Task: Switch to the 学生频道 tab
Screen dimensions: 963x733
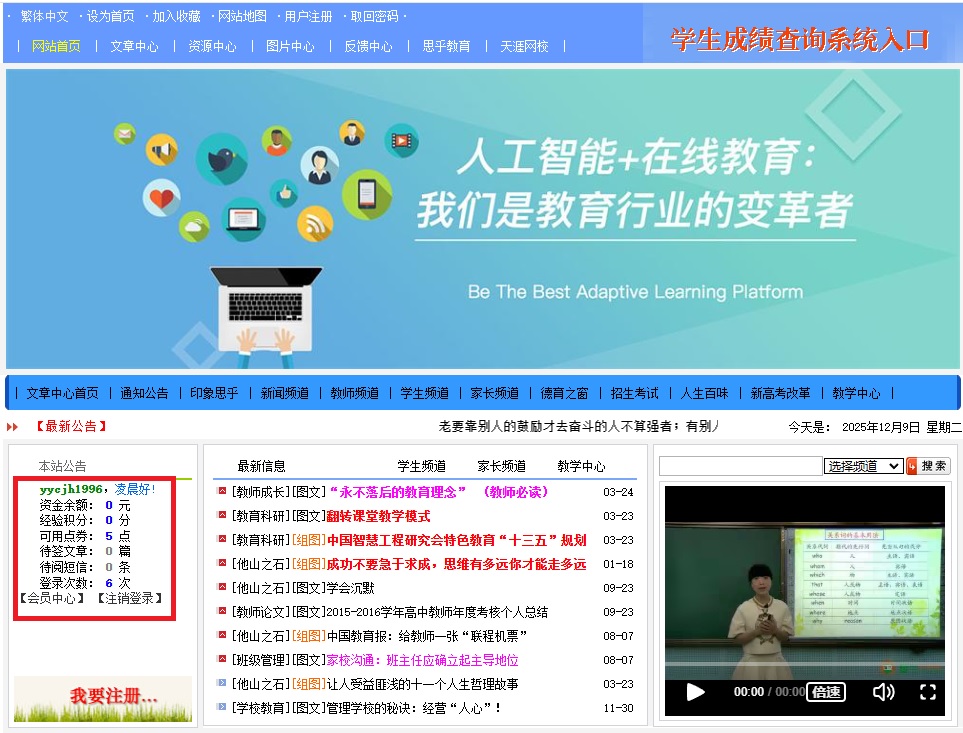Action: [422, 466]
